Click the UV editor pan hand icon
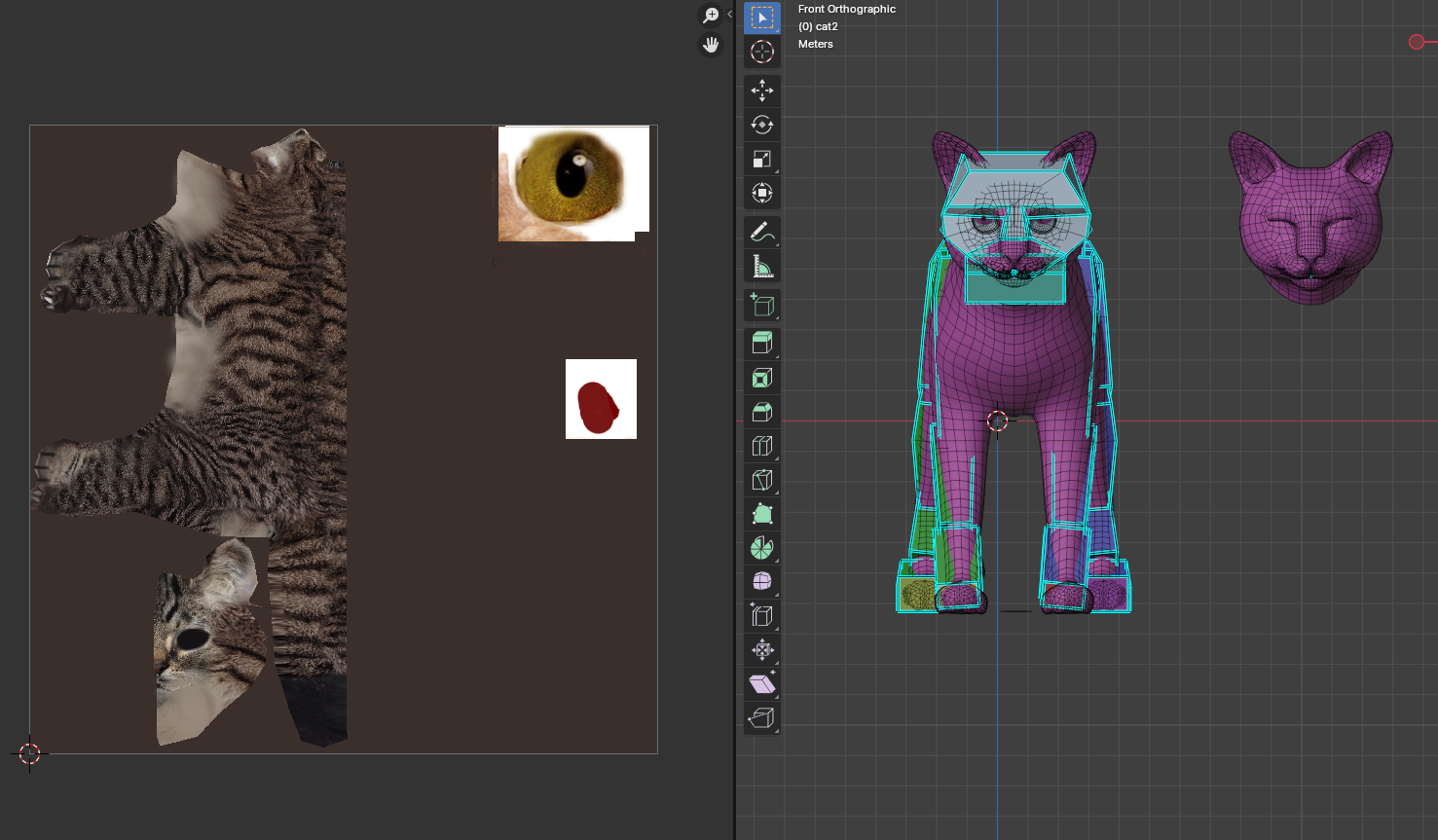The width and height of the screenshot is (1438, 840). click(711, 45)
